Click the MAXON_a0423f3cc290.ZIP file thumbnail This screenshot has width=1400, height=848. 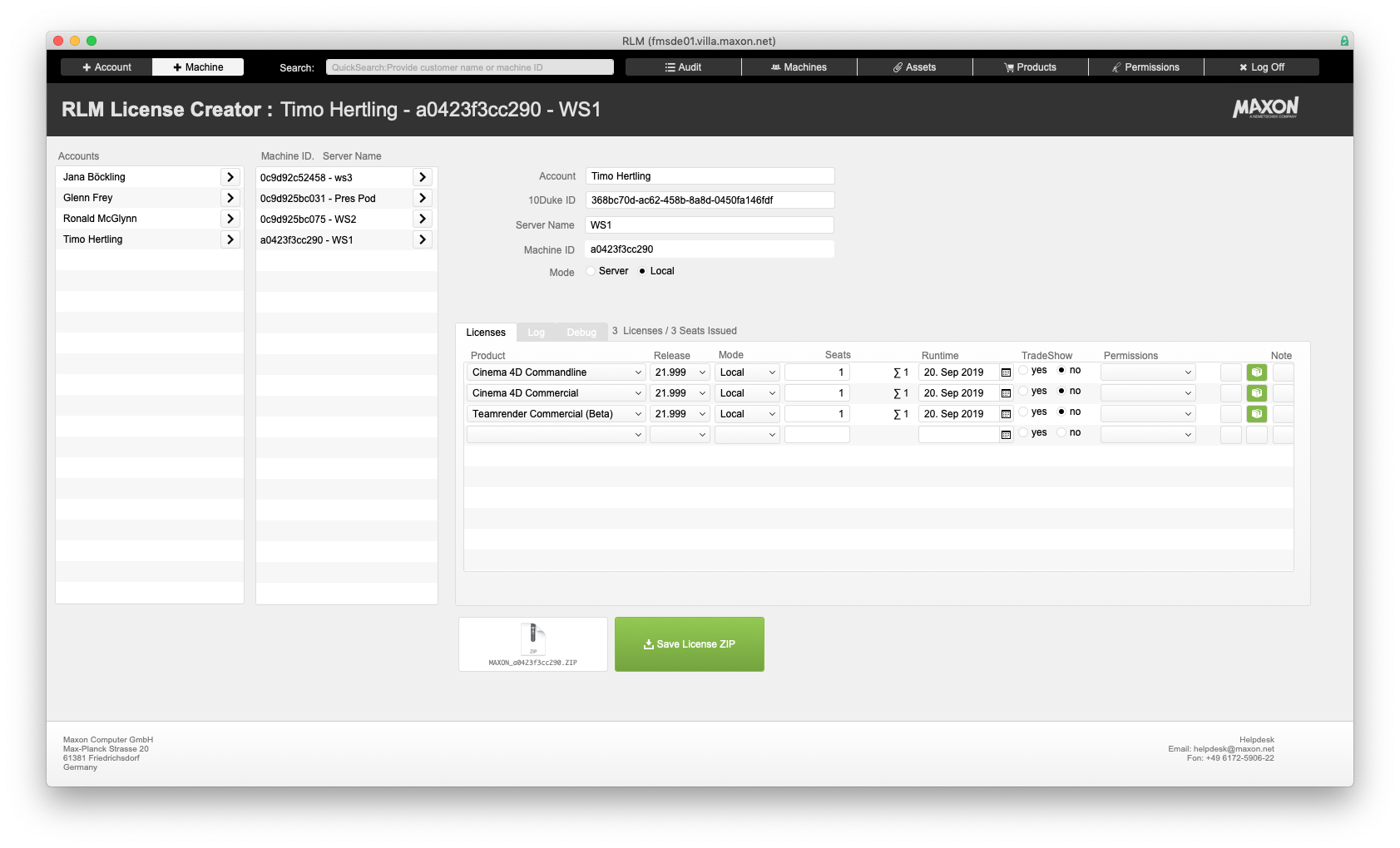(x=533, y=644)
